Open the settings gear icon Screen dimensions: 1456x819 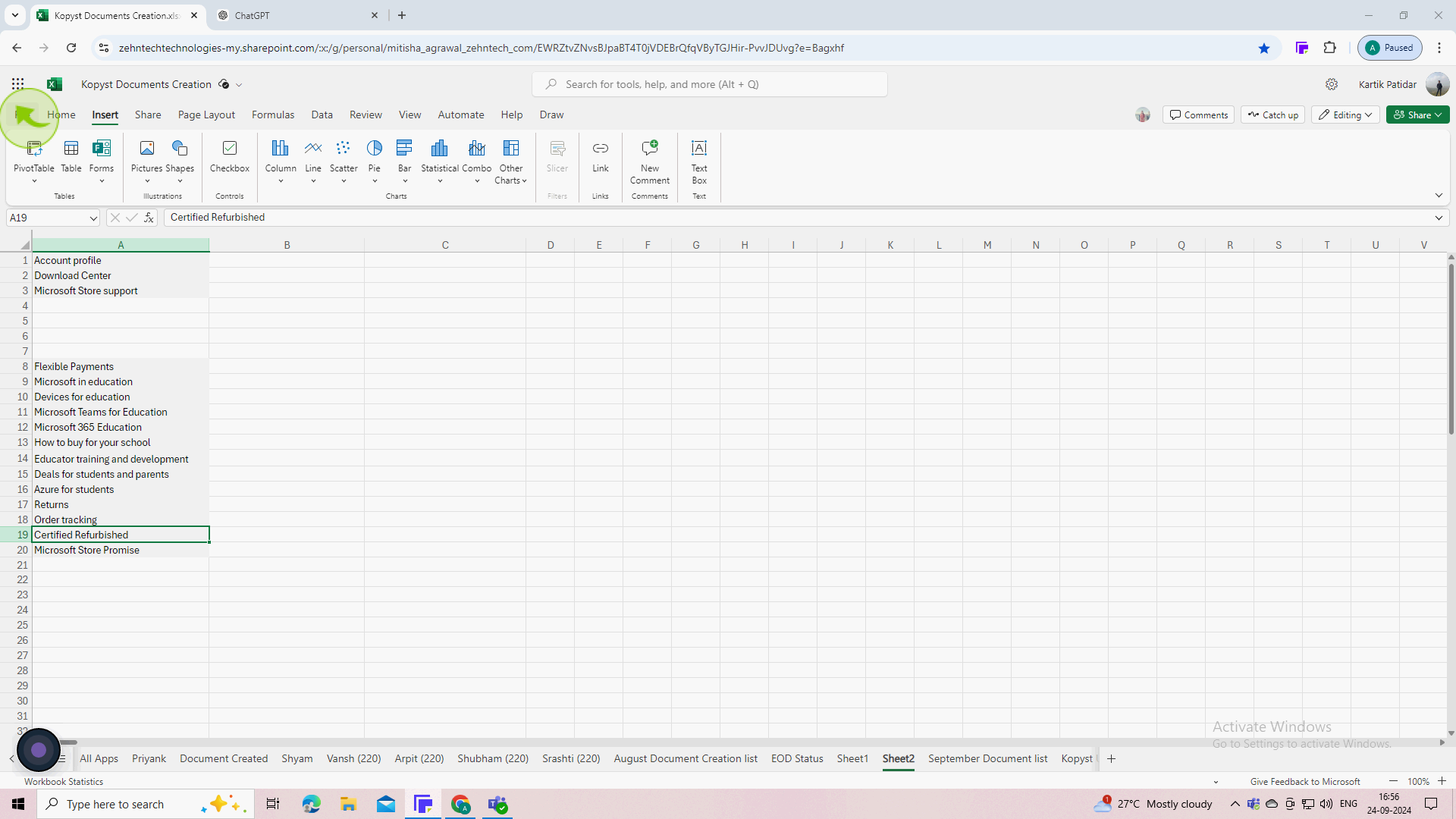pyautogui.click(x=1332, y=84)
